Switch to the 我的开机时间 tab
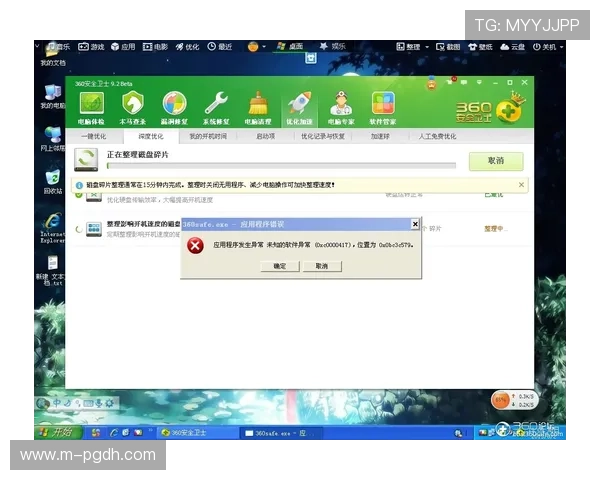The image size is (600, 480). tap(208, 136)
